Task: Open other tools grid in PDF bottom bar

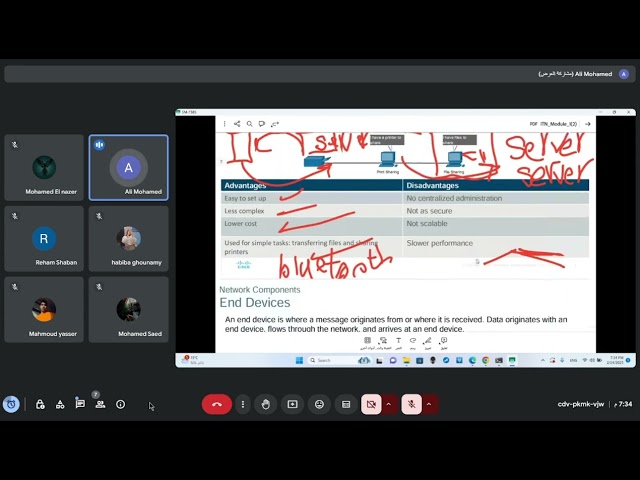Action: [x=367, y=342]
